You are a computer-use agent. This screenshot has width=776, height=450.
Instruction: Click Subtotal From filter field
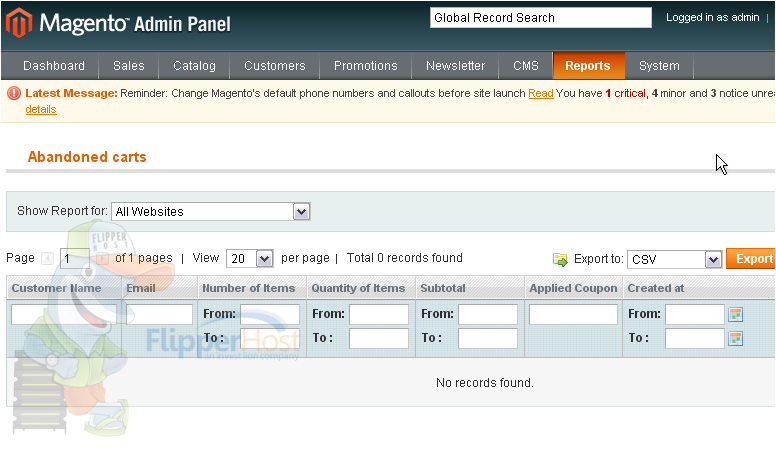point(488,314)
